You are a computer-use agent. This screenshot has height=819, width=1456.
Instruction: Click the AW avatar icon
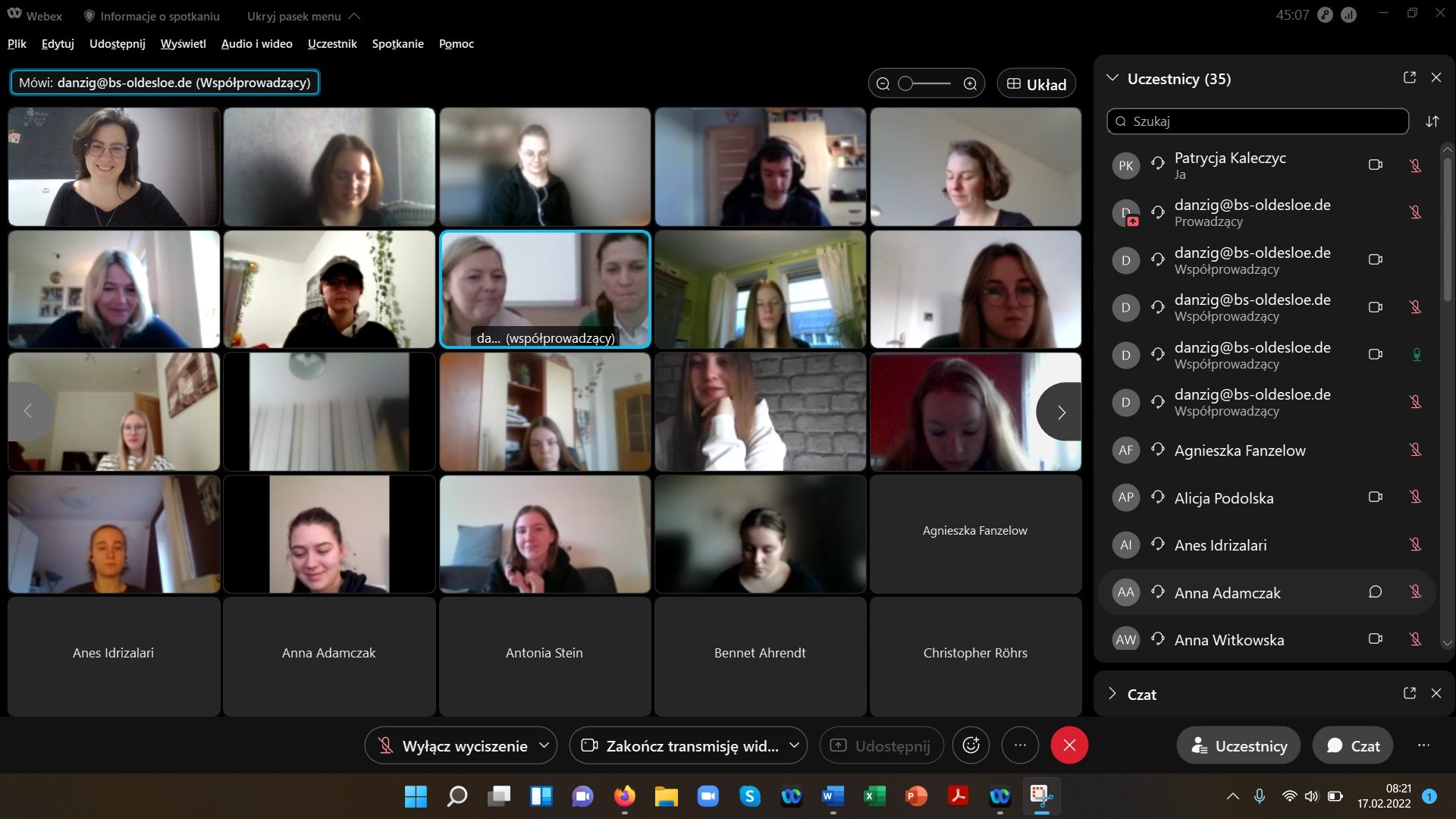1126,640
